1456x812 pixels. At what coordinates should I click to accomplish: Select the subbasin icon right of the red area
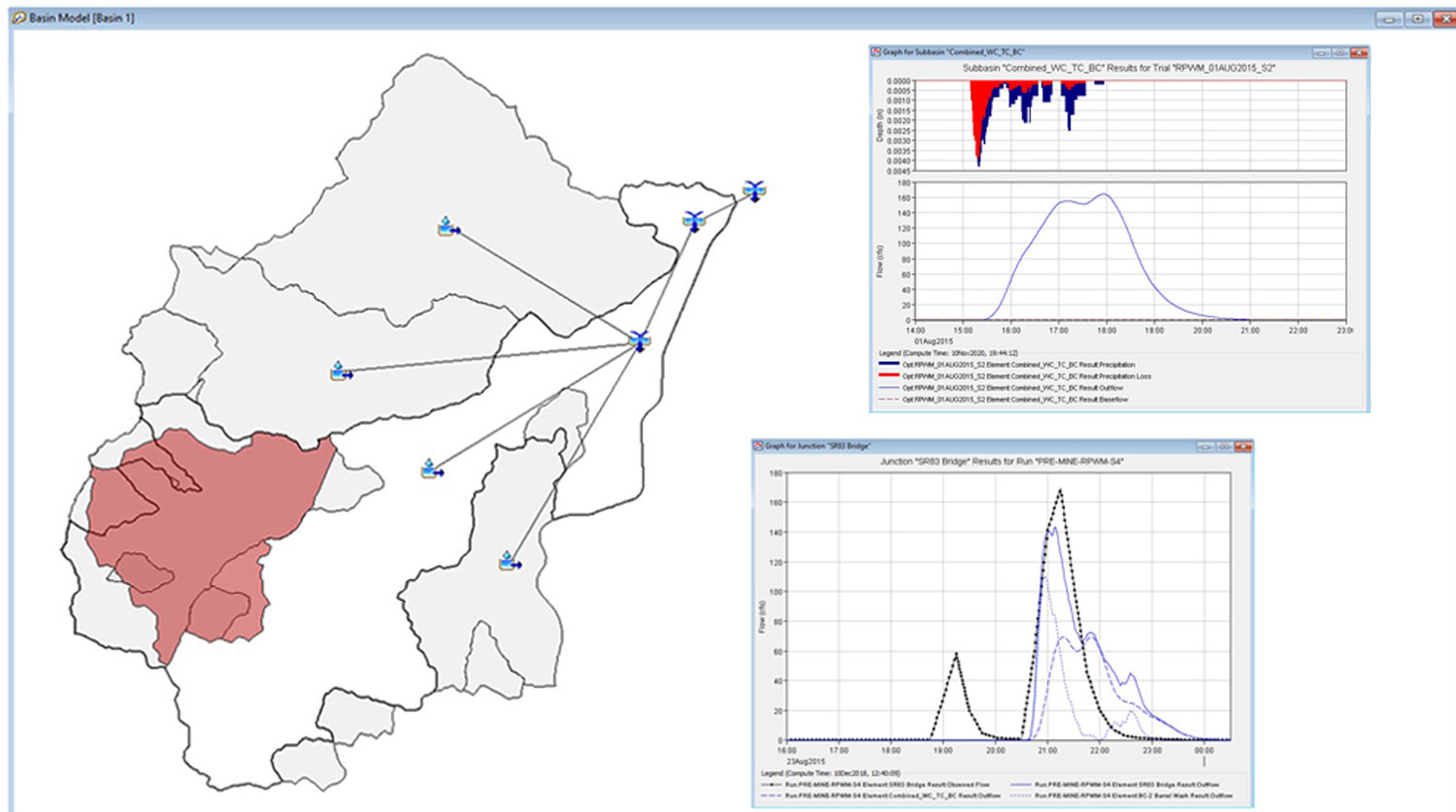coord(432,470)
